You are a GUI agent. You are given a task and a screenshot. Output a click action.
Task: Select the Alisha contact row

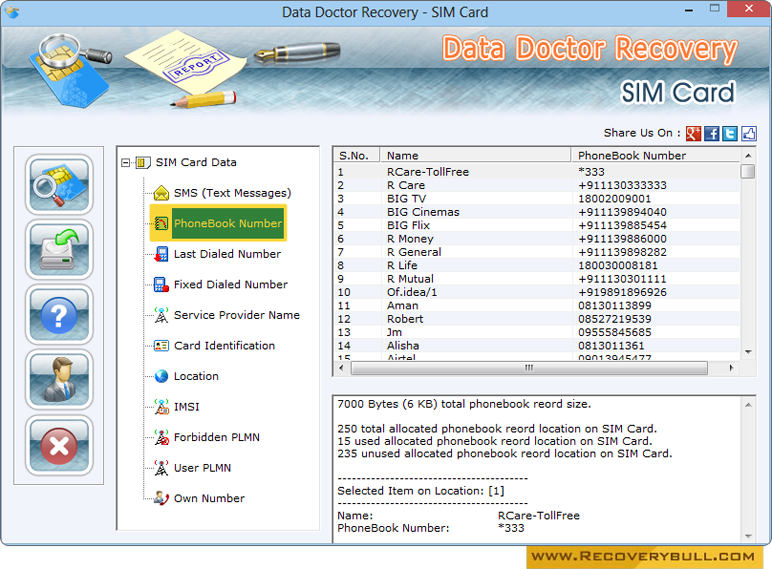point(537,346)
